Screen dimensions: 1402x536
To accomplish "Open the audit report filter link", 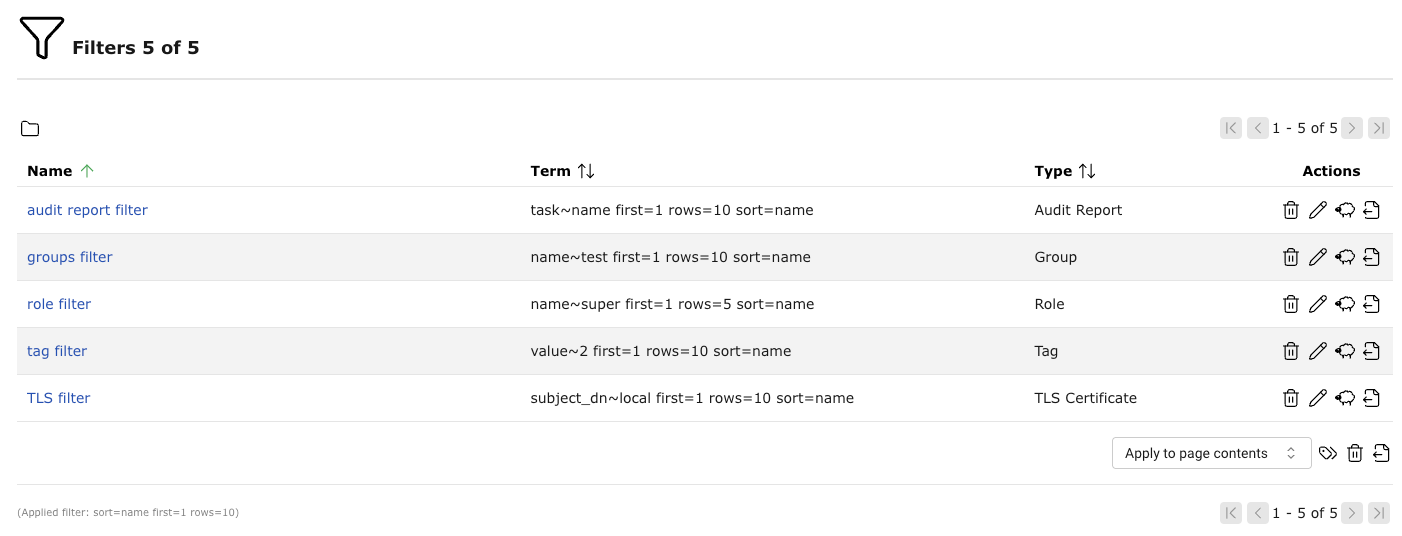I will pos(87,210).
